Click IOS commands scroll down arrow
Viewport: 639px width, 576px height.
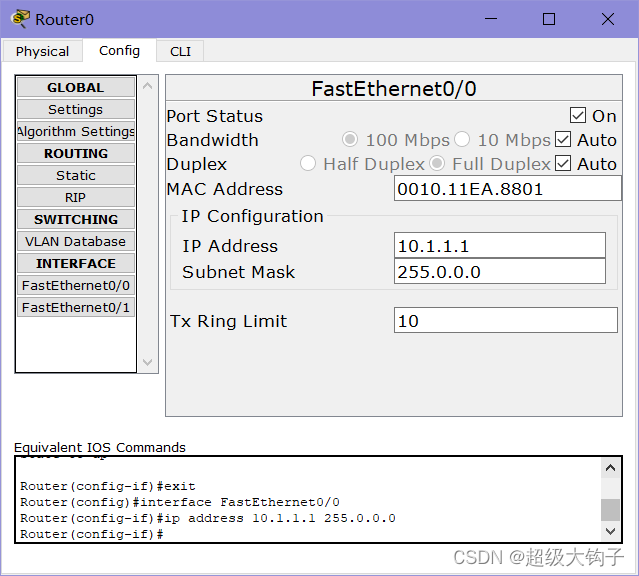coord(610,531)
